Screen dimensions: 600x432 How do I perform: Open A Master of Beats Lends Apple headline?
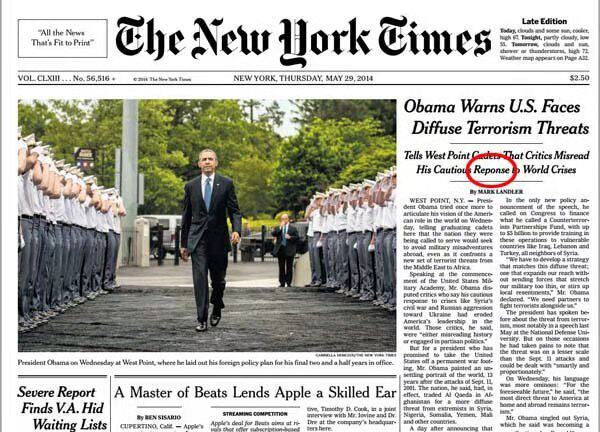click(x=255, y=393)
